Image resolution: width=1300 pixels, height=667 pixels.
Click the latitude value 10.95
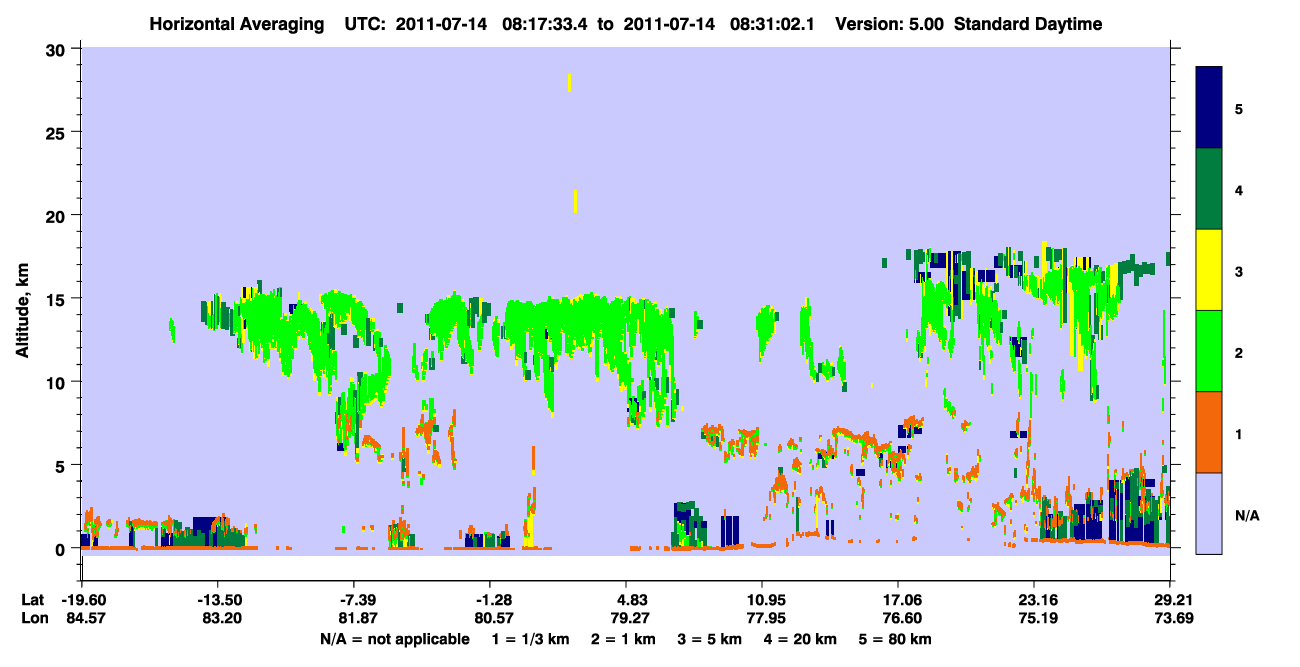(762, 600)
